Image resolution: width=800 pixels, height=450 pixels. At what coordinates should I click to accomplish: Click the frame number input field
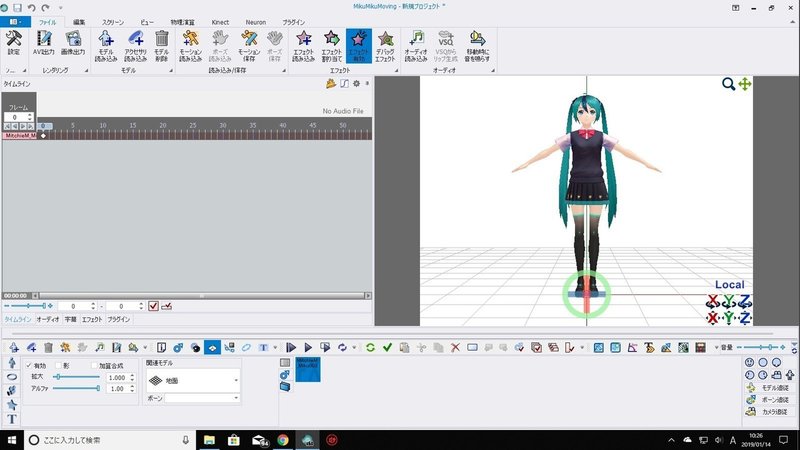(x=15, y=117)
